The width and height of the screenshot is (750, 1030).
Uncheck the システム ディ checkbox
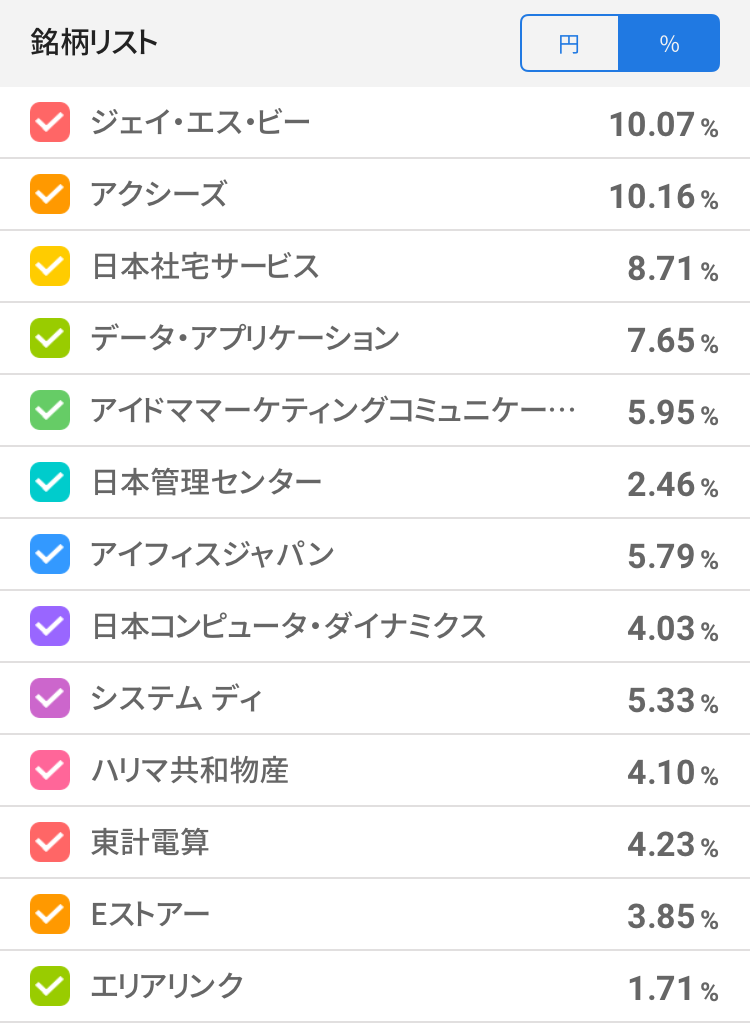tap(50, 698)
